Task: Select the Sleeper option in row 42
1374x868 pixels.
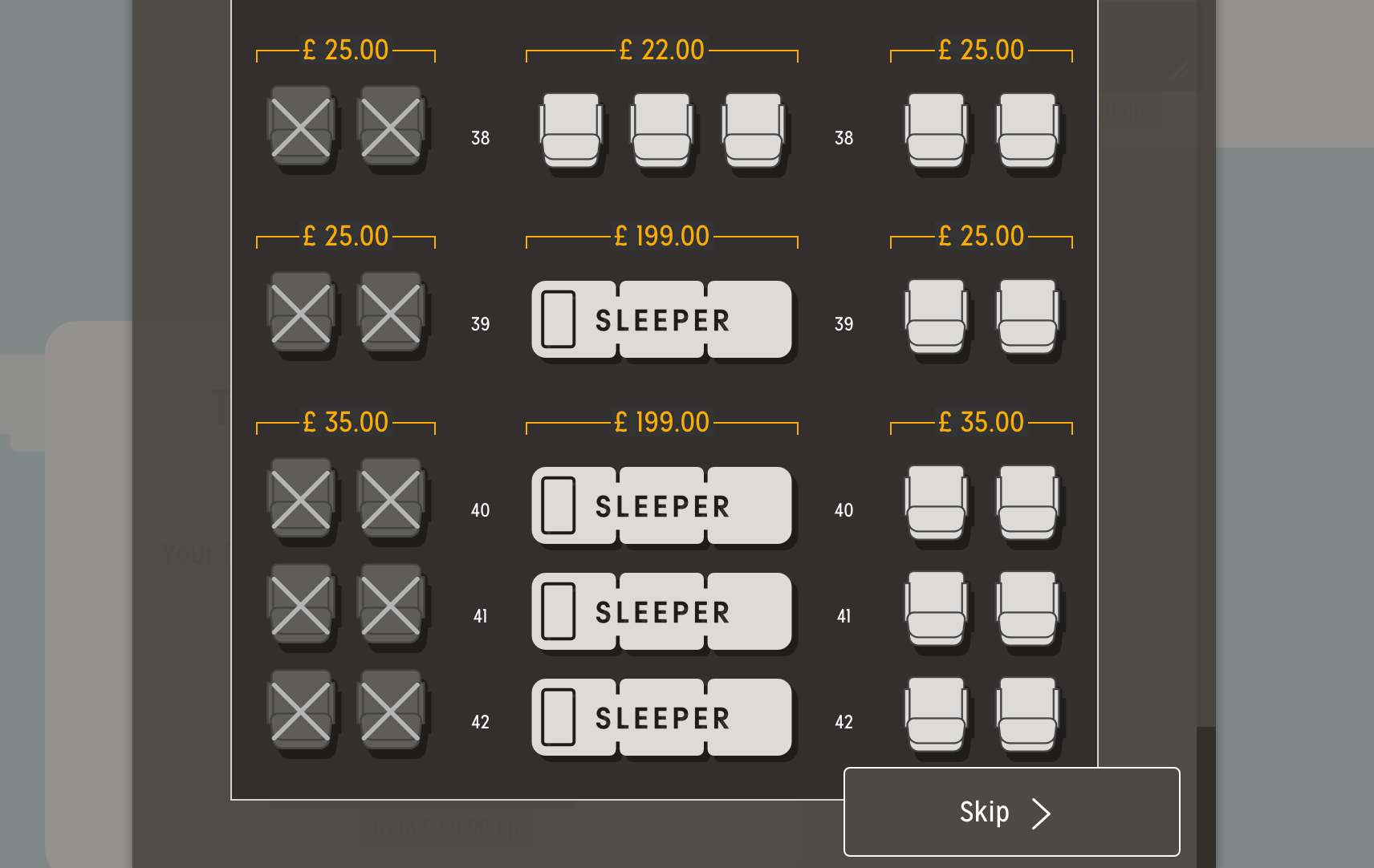Action: coord(661,717)
